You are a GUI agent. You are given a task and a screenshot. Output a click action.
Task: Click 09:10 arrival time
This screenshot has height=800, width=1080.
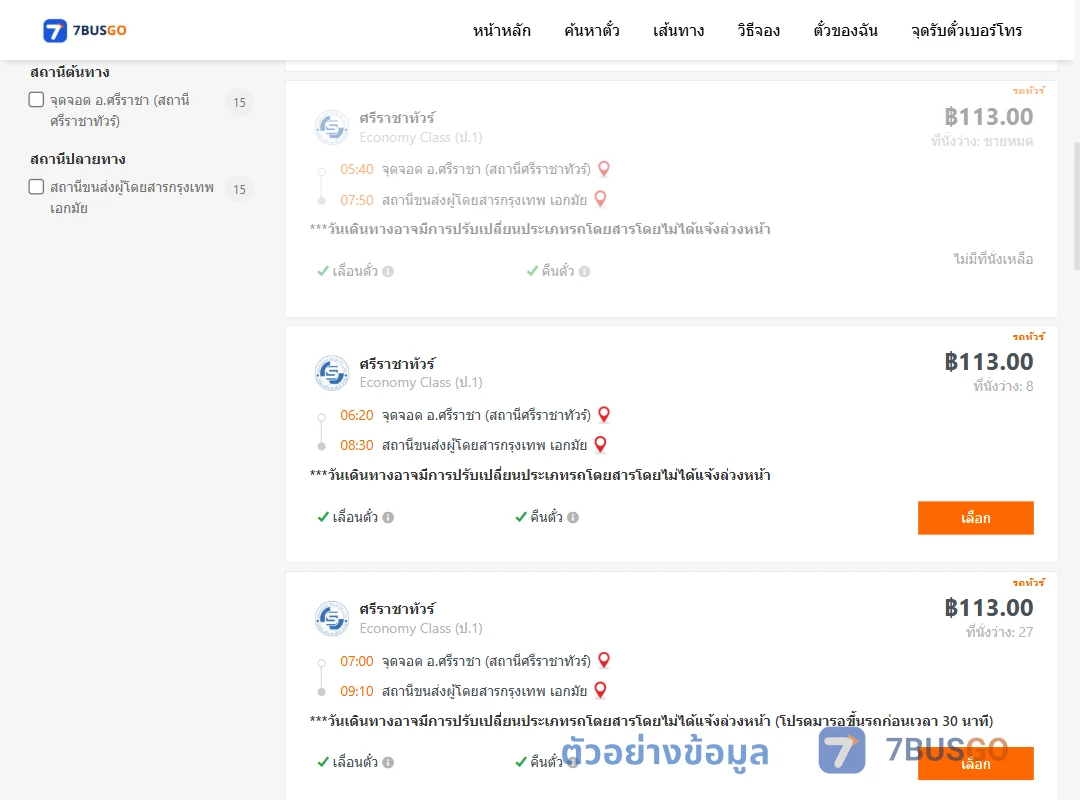tap(357, 691)
